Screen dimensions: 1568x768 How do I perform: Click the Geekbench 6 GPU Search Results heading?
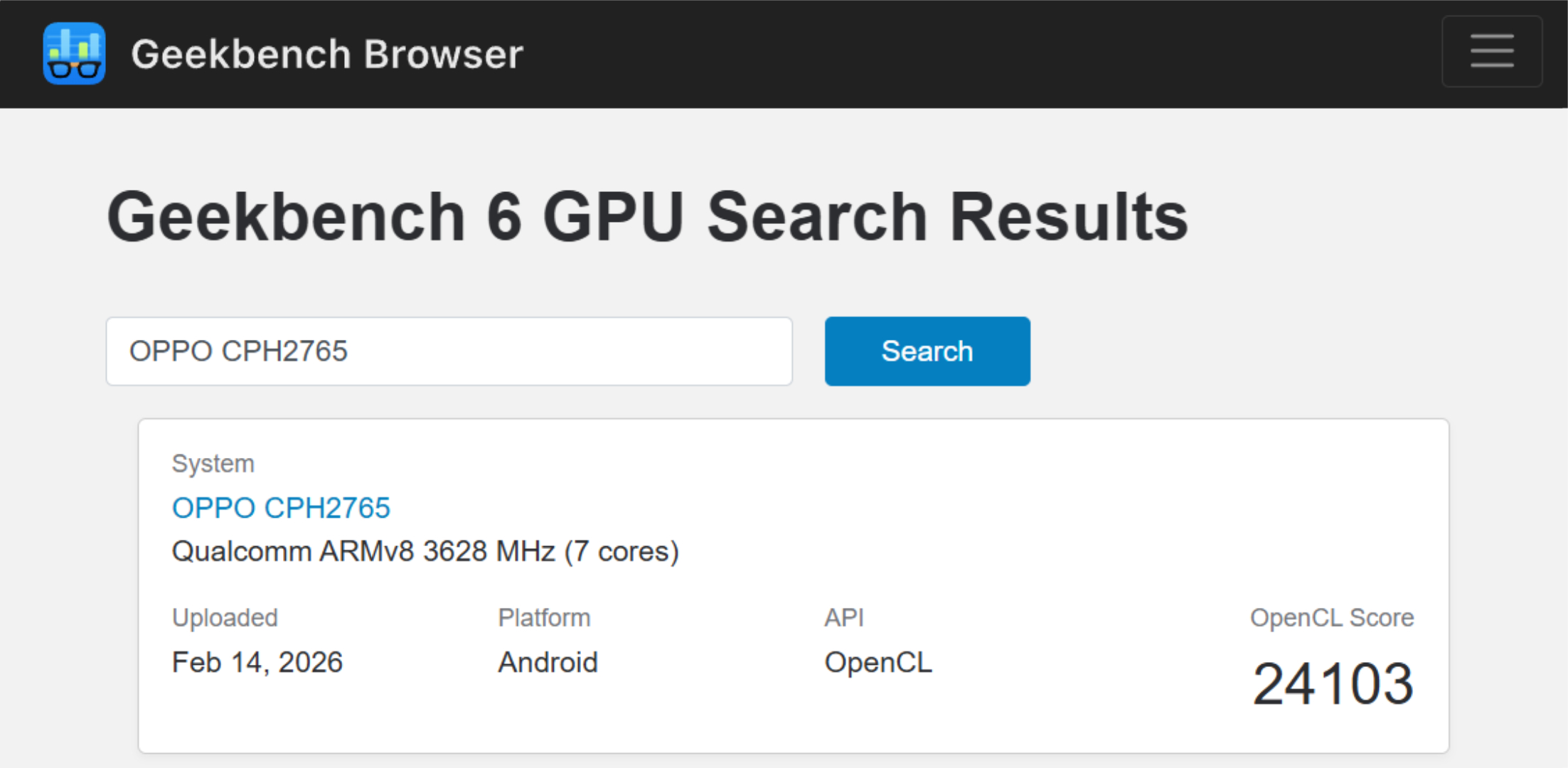point(647,216)
